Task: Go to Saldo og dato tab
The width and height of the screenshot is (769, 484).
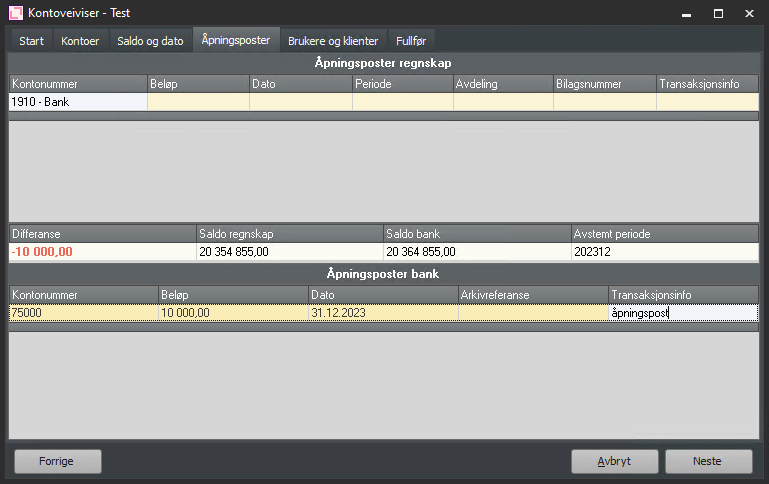Action: [150, 41]
